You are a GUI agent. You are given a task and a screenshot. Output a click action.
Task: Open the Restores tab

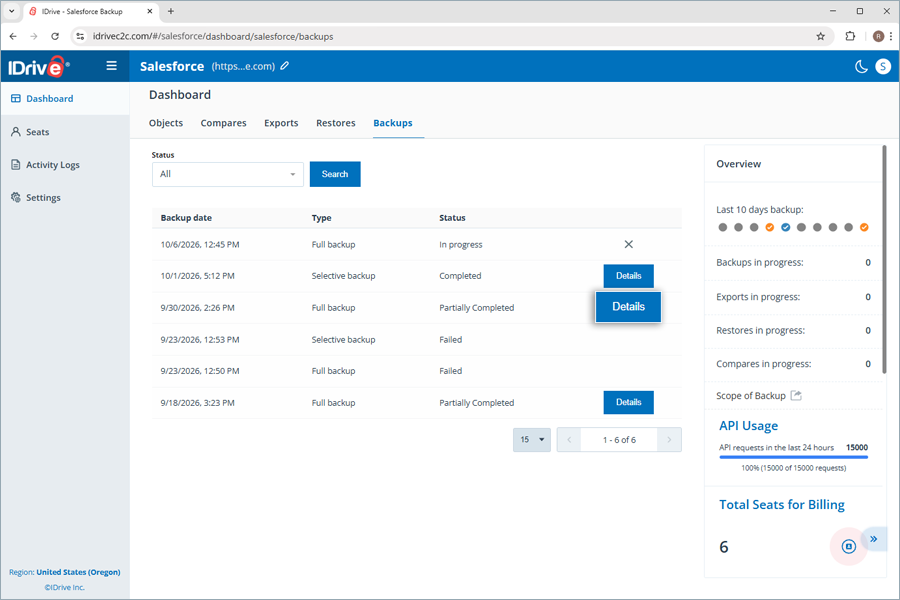click(x=336, y=123)
